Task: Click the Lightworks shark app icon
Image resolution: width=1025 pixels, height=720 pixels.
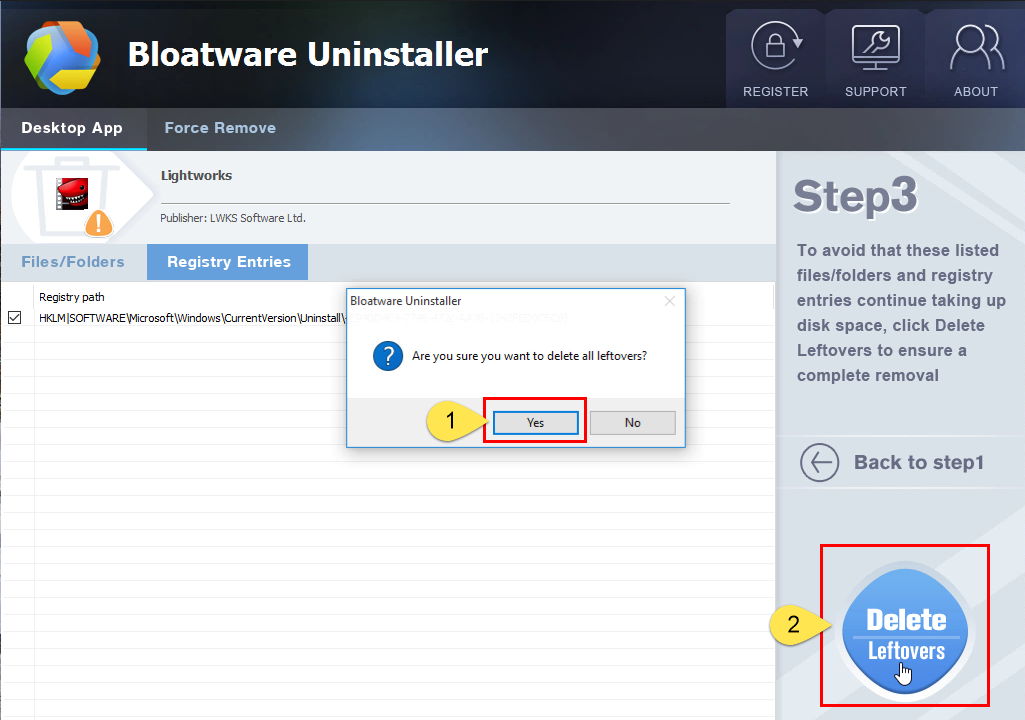Action: [x=72, y=194]
